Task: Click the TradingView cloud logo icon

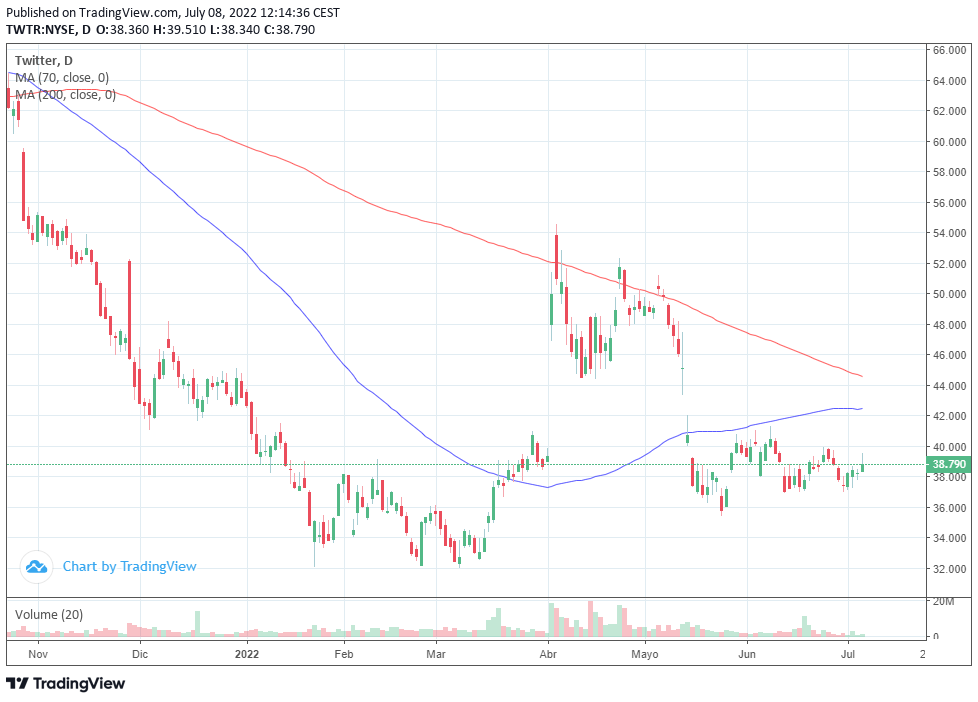Action: [x=36, y=567]
